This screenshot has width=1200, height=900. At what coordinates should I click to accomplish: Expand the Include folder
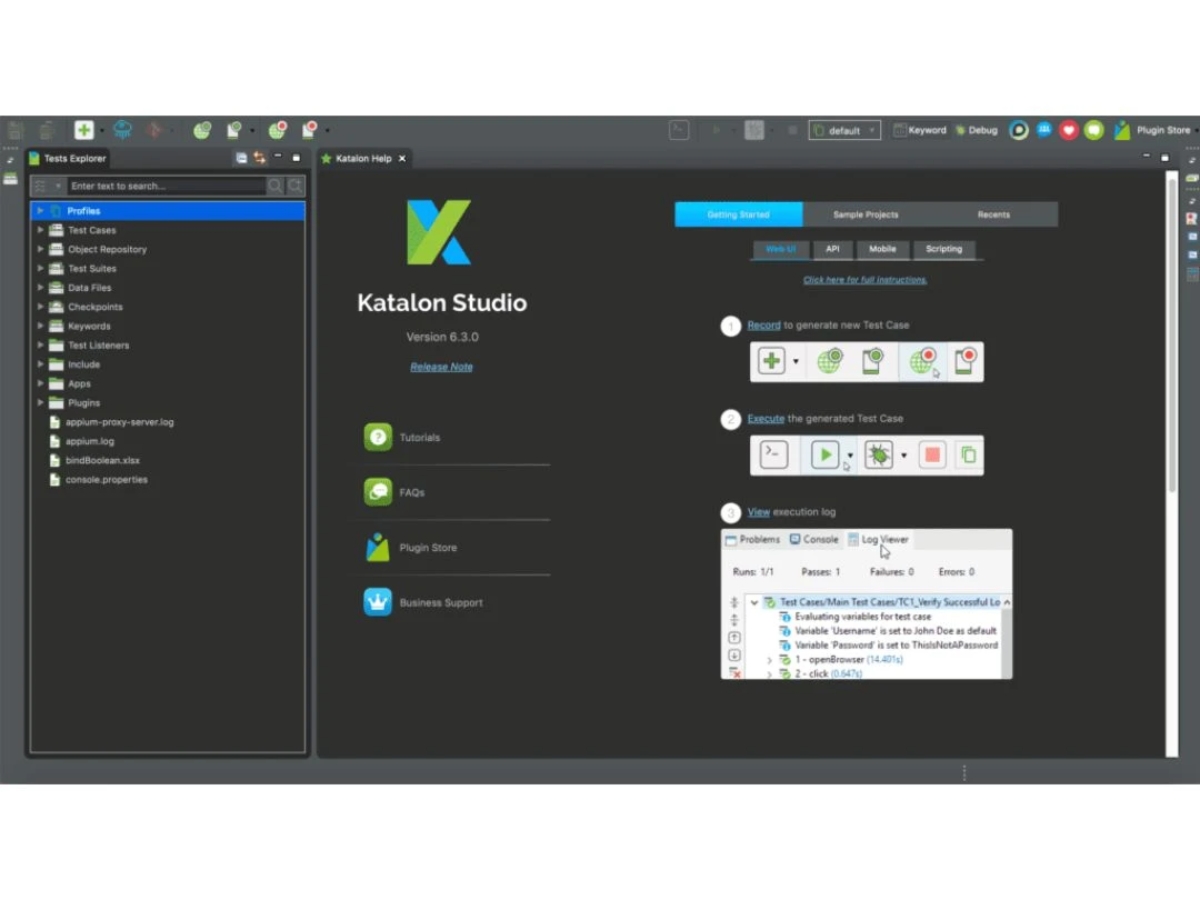click(40, 364)
